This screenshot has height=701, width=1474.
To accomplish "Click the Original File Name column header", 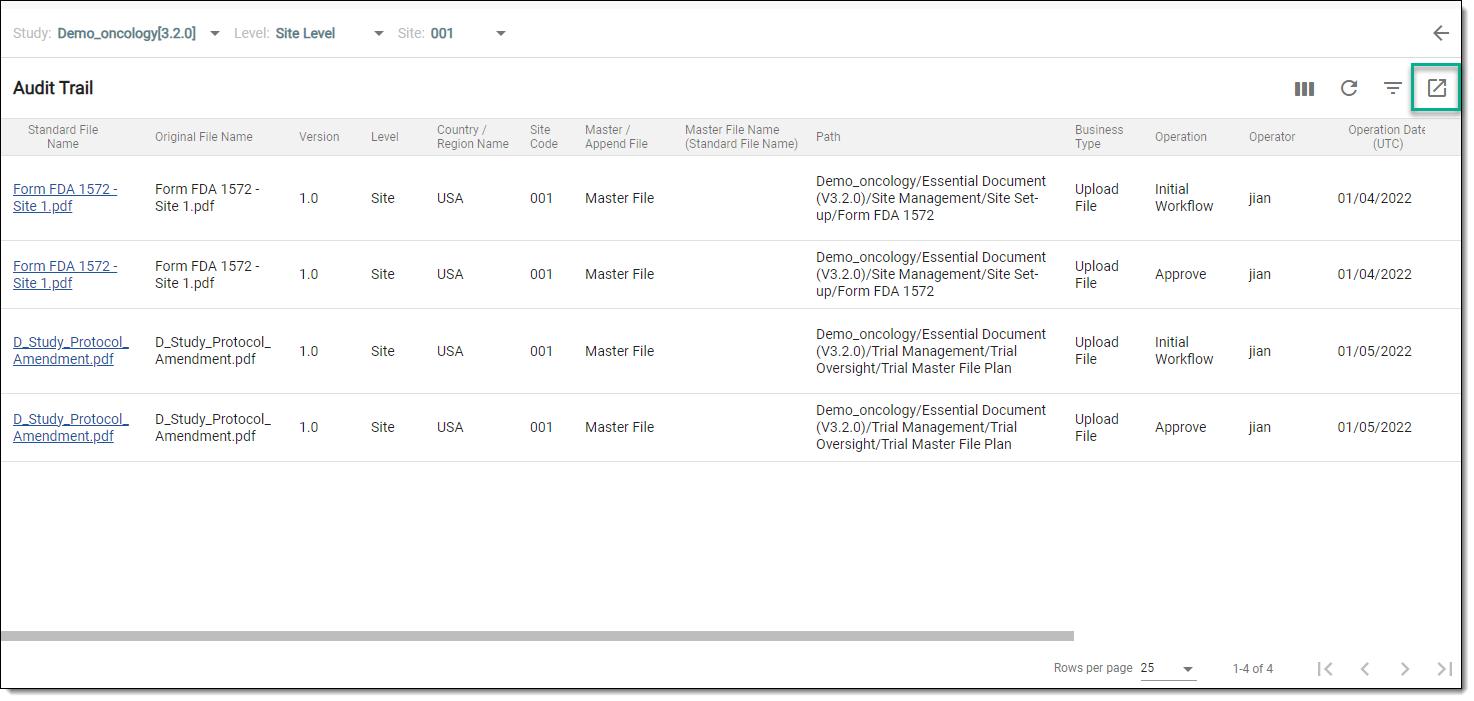I will (x=204, y=137).
